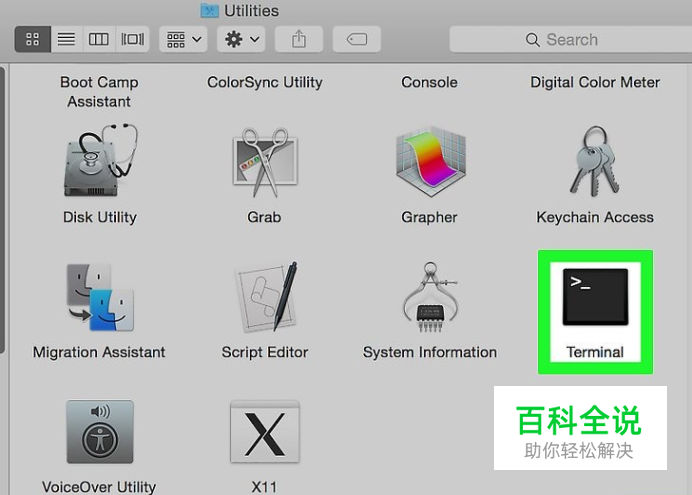
Task: Click the VoiceOver Utility name label
Action: (99, 487)
